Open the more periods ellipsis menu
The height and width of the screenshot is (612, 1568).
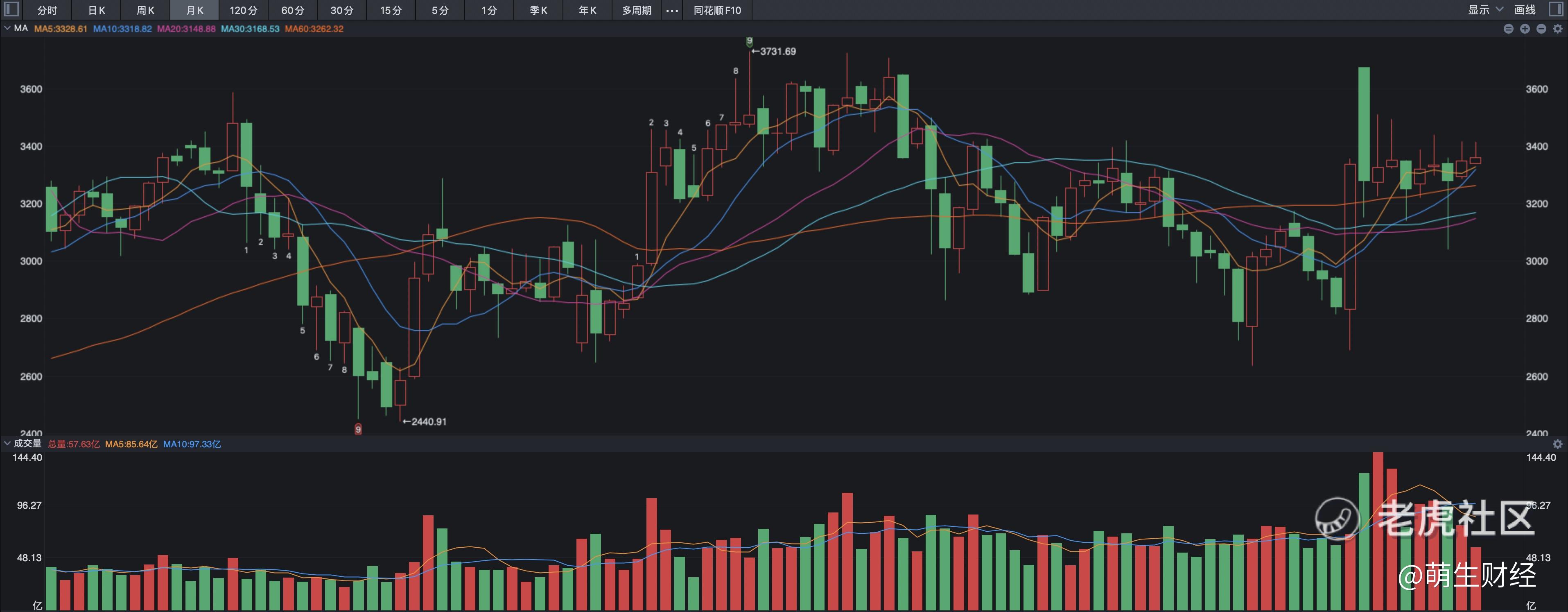(672, 10)
